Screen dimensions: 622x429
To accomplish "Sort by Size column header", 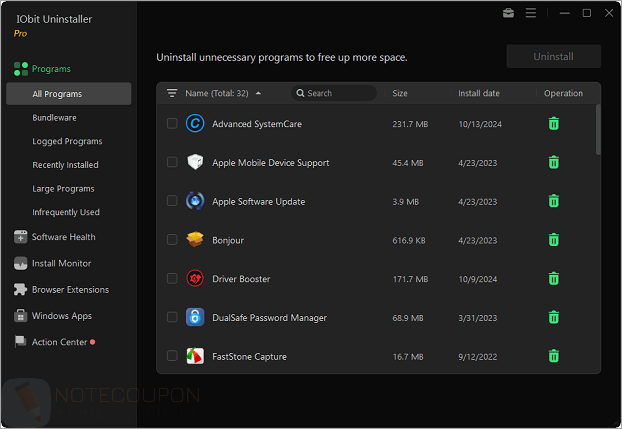I will (x=400, y=93).
